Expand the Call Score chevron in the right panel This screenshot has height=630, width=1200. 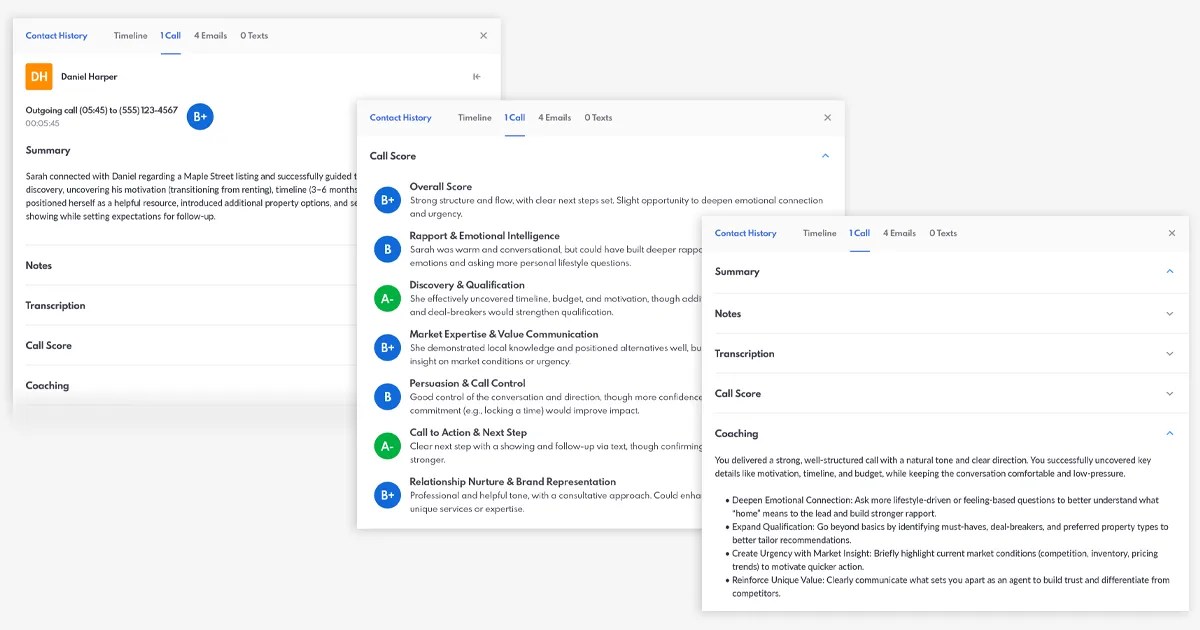pos(1170,394)
